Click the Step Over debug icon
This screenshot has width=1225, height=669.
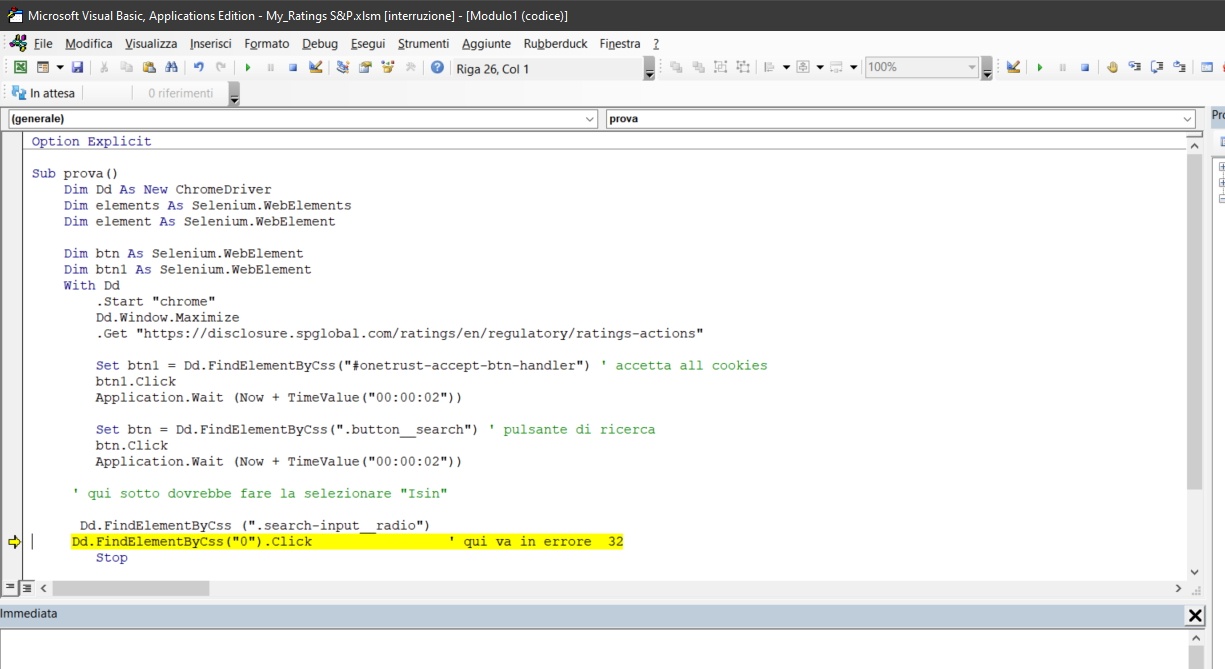(1157, 67)
